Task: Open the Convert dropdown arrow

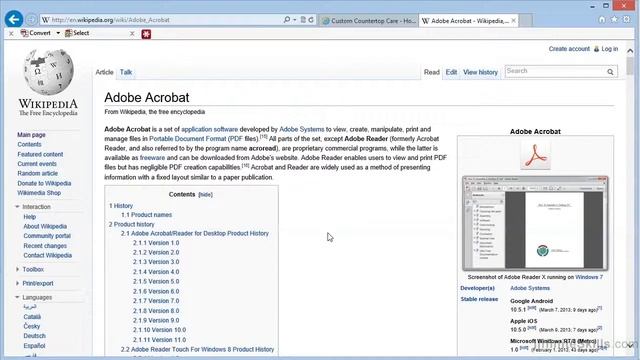Action: pyautogui.click(x=58, y=33)
